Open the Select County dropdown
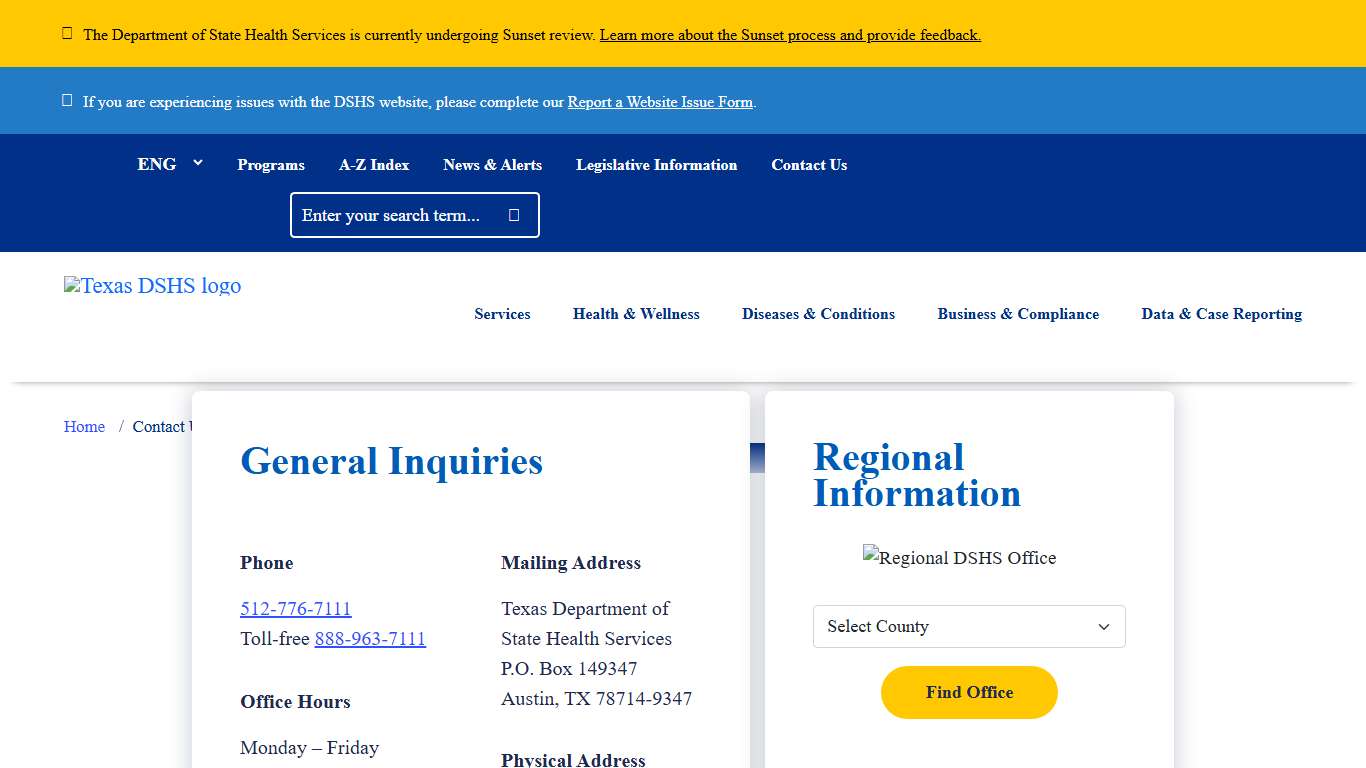This screenshot has height=768, width=1366. coord(968,626)
